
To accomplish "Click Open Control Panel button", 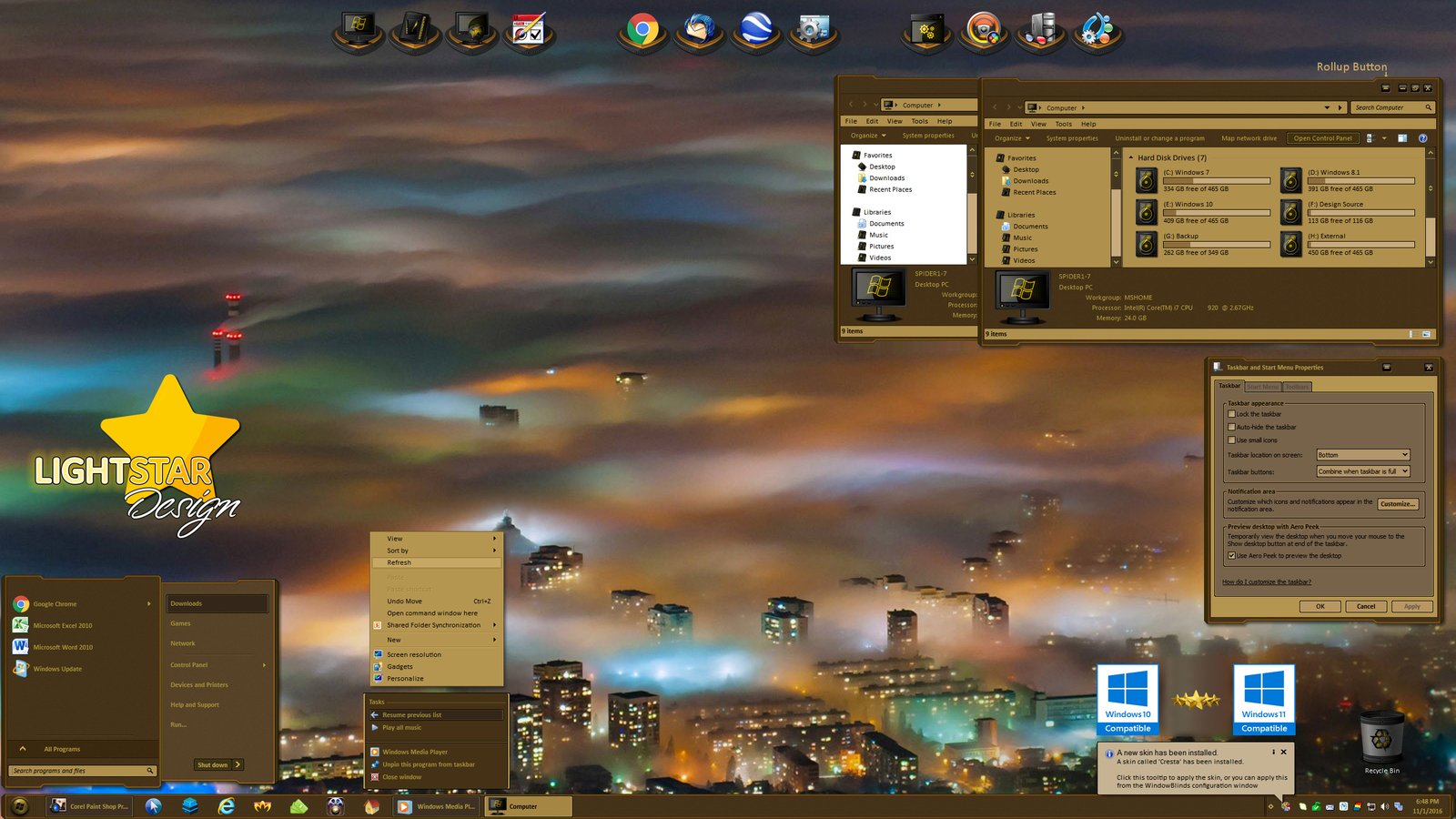I will pyautogui.click(x=1322, y=138).
